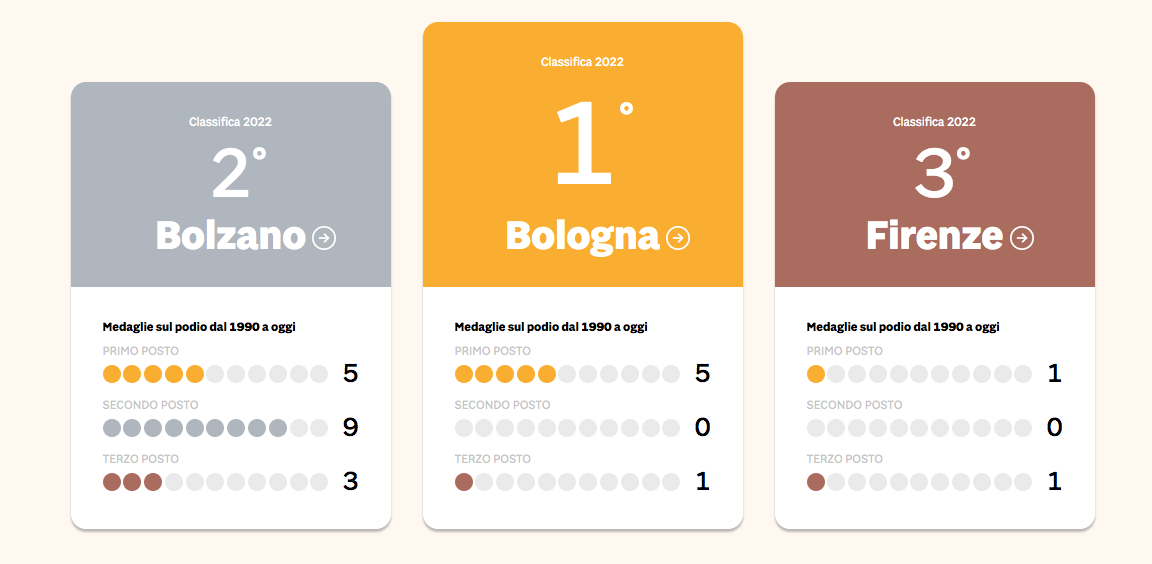Click Bologna's primo posto gold dots row
This screenshot has height=564, width=1152.
coord(567,374)
